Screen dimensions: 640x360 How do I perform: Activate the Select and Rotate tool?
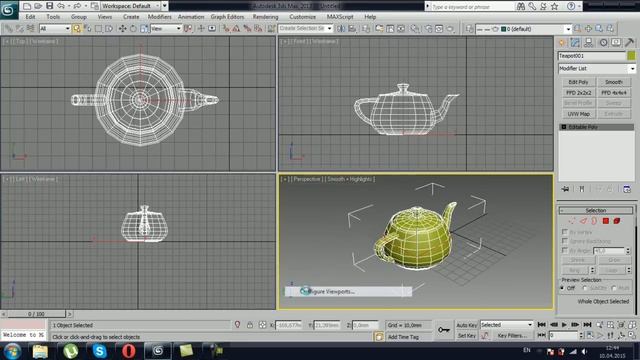click(x=133, y=29)
